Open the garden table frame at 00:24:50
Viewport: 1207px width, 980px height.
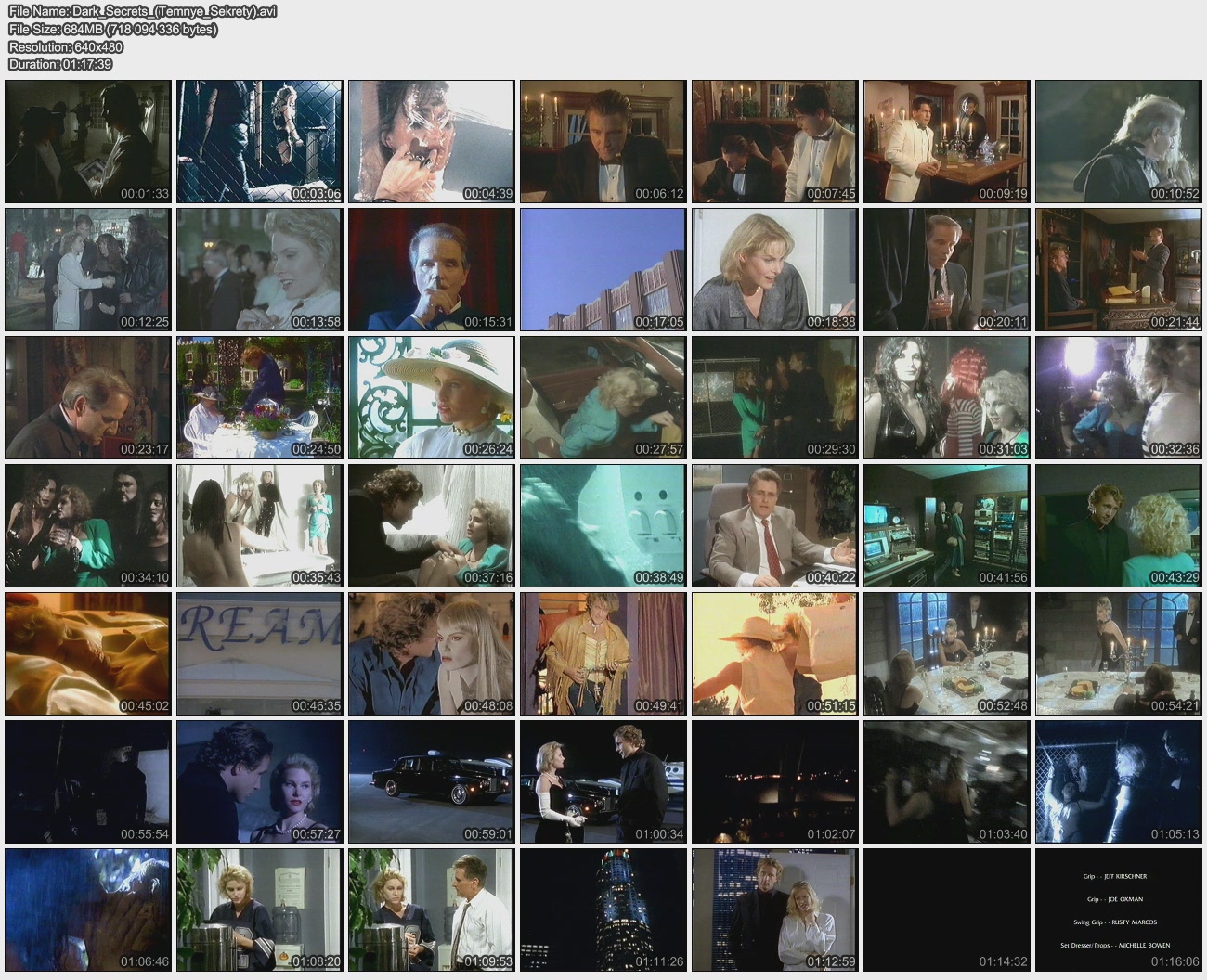[260, 397]
